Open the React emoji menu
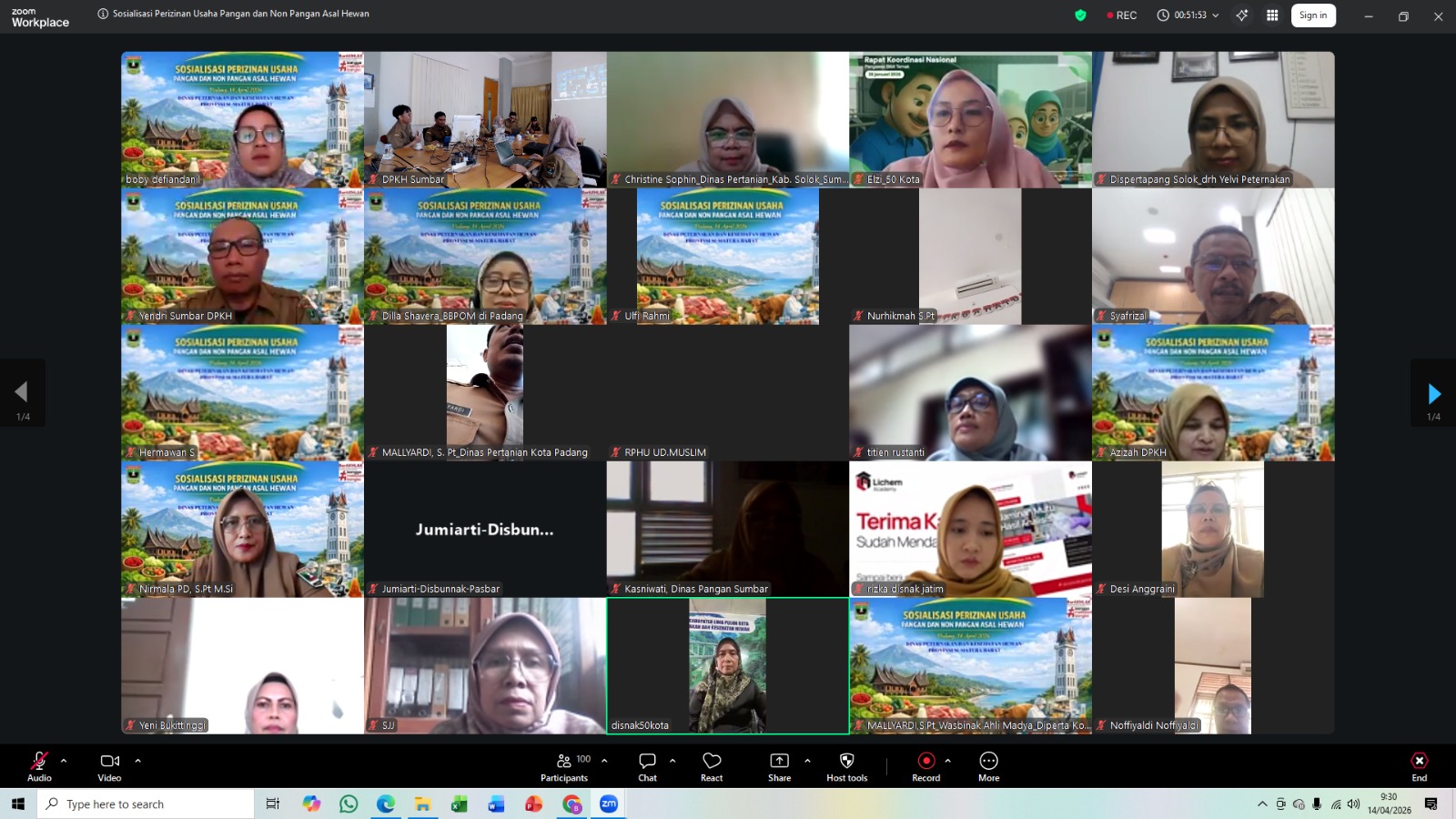 pyautogui.click(x=712, y=765)
